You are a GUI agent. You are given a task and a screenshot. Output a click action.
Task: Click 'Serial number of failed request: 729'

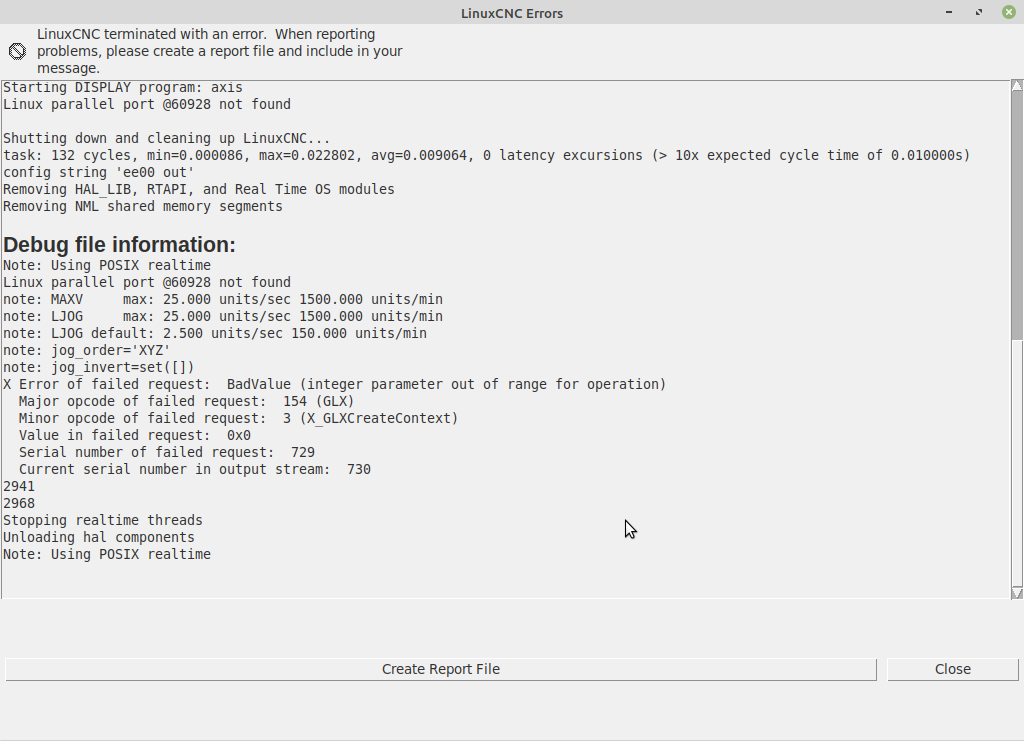tap(167, 452)
